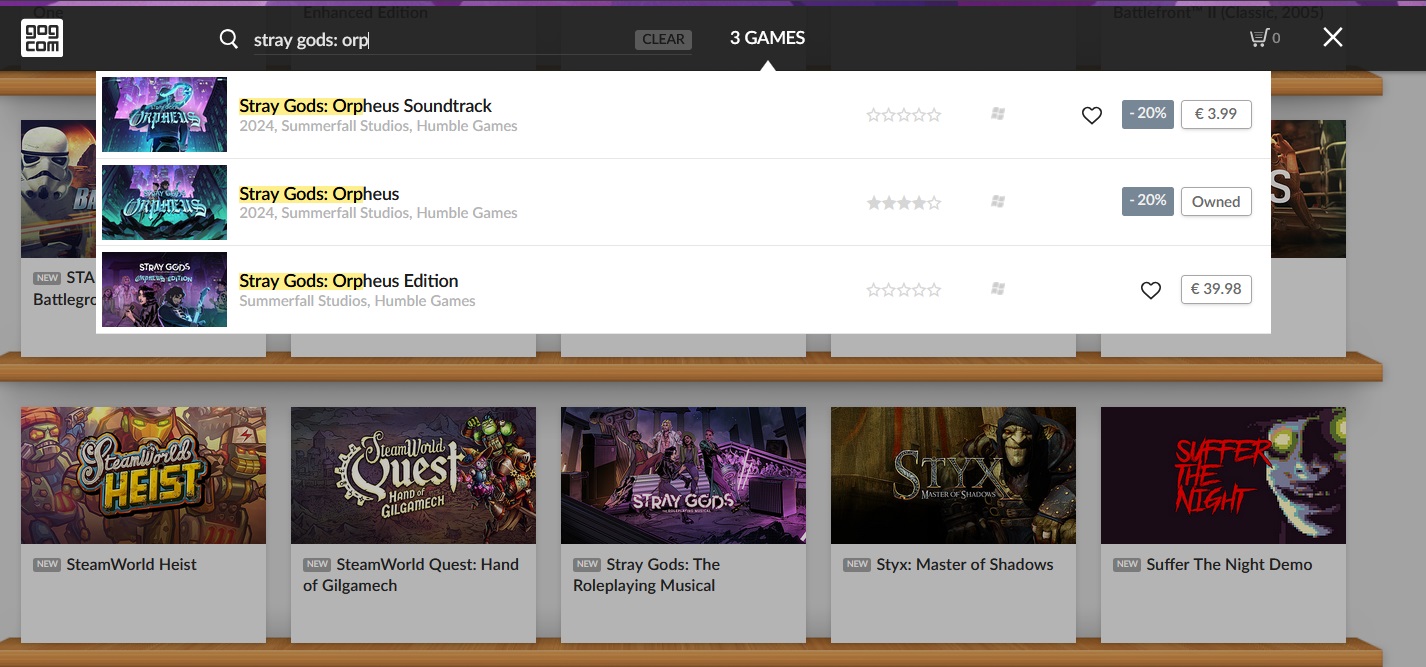Click the '3 GAMES' results count
This screenshot has height=667, width=1426.
tap(767, 38)
